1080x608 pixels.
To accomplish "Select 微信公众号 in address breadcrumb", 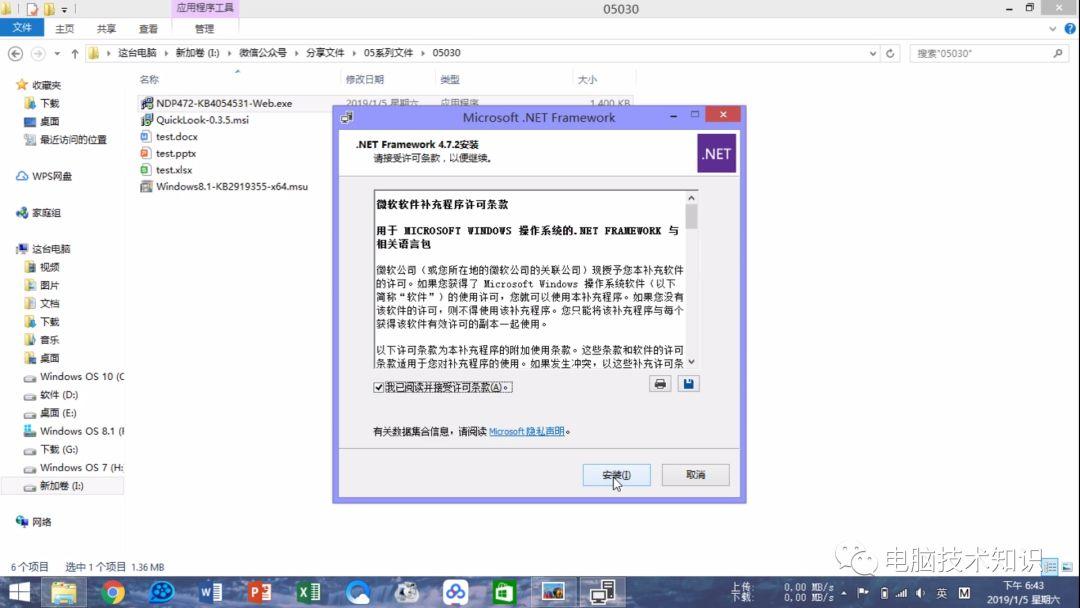I will [262, 53].
